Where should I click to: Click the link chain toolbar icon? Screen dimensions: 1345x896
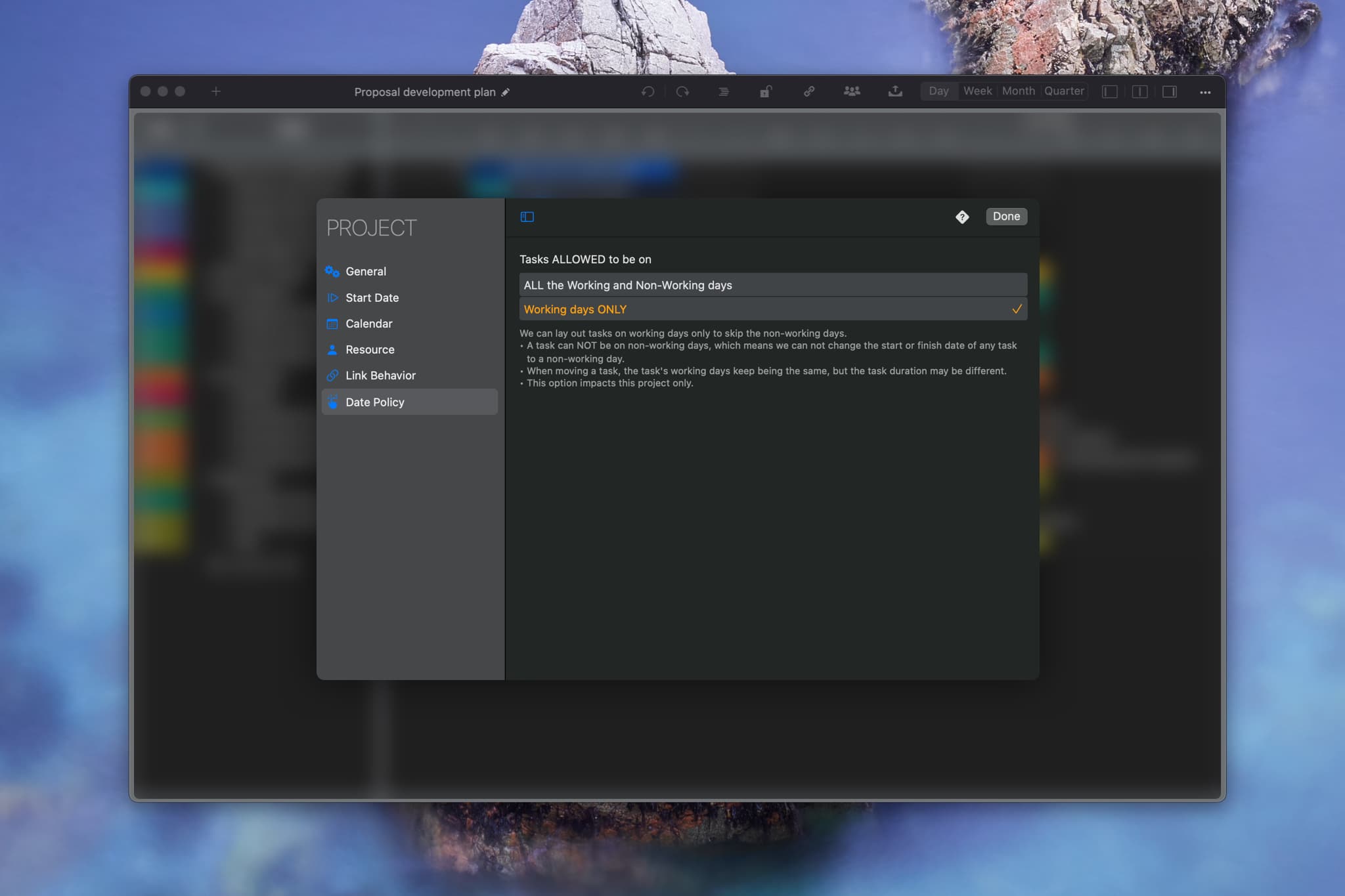[809, 92]
